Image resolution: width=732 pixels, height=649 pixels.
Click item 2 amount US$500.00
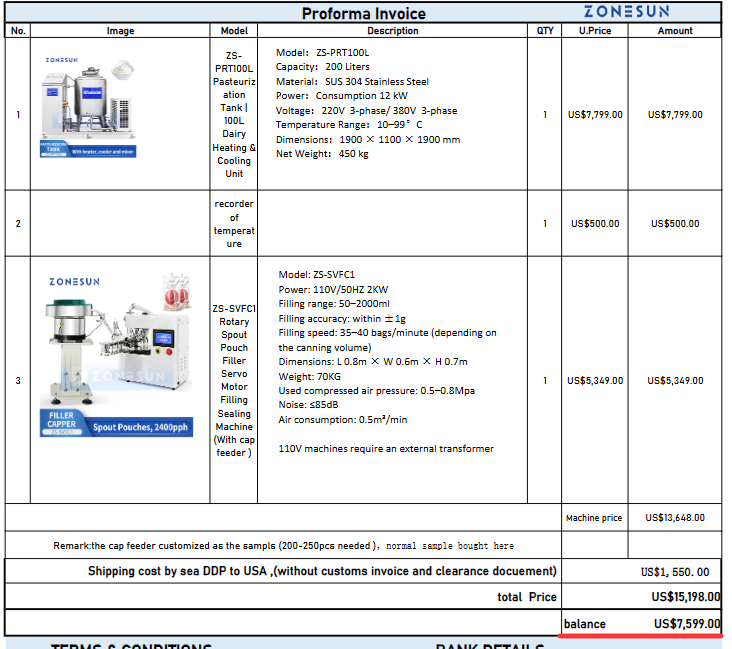coord(675,224)
